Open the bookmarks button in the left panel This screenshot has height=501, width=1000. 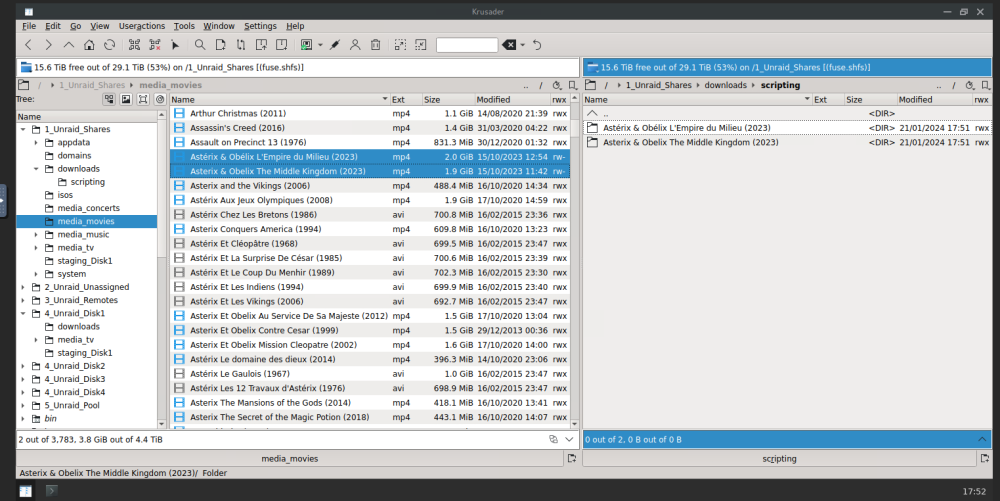pos(573,85)
